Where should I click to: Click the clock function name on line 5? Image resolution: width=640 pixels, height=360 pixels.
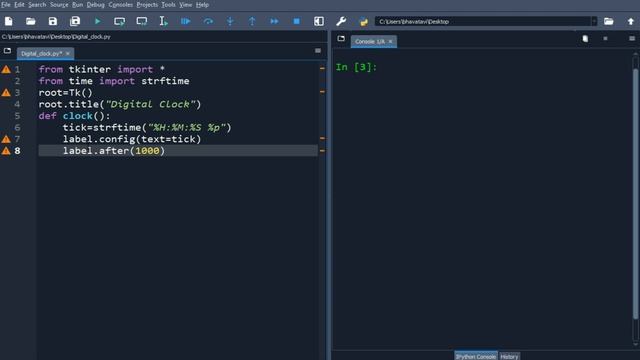(78, 116)
